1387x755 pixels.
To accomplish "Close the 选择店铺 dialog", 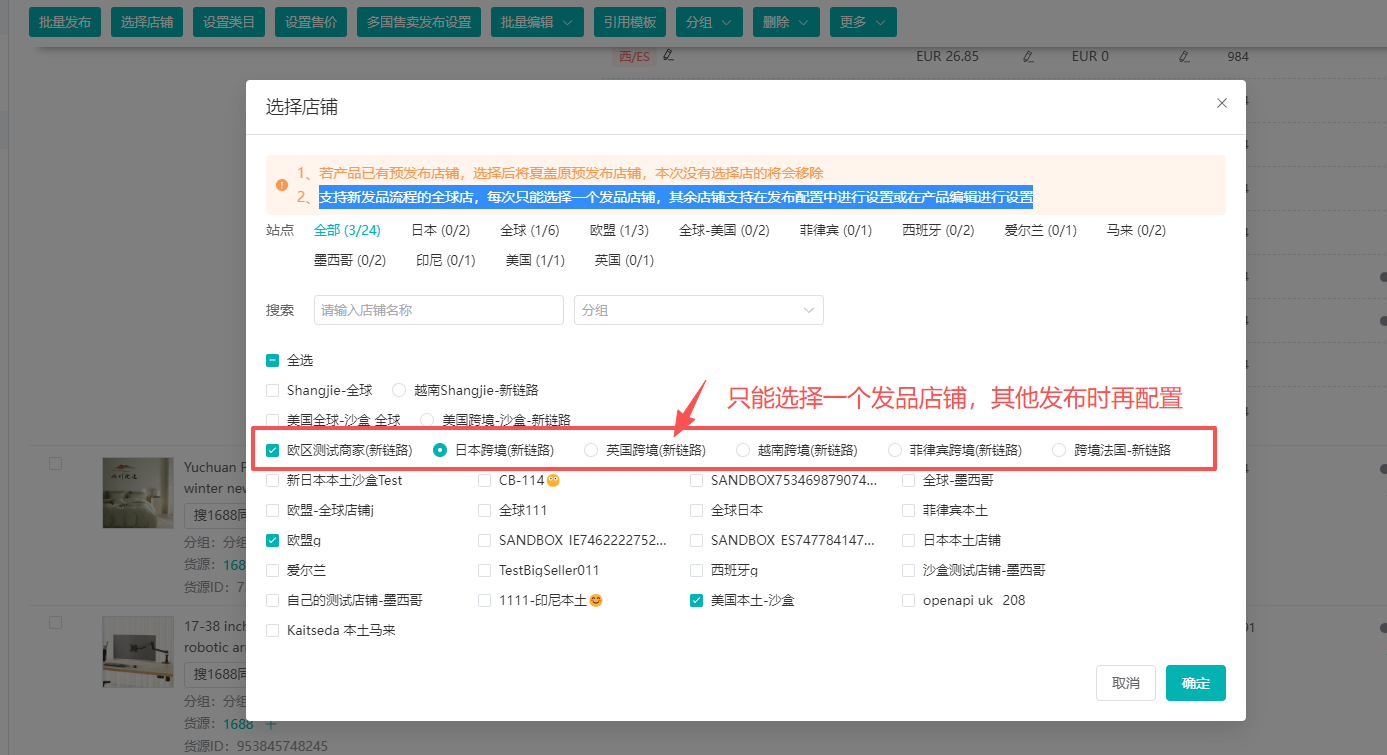I will point(1221,103).
